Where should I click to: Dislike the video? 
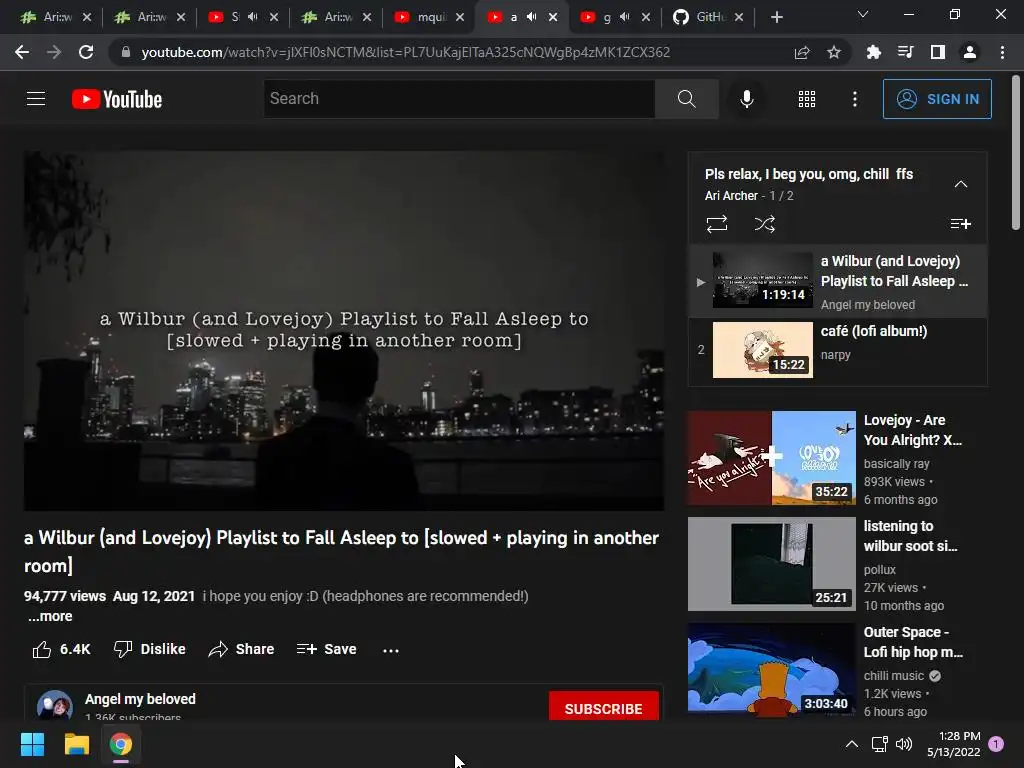150,649
